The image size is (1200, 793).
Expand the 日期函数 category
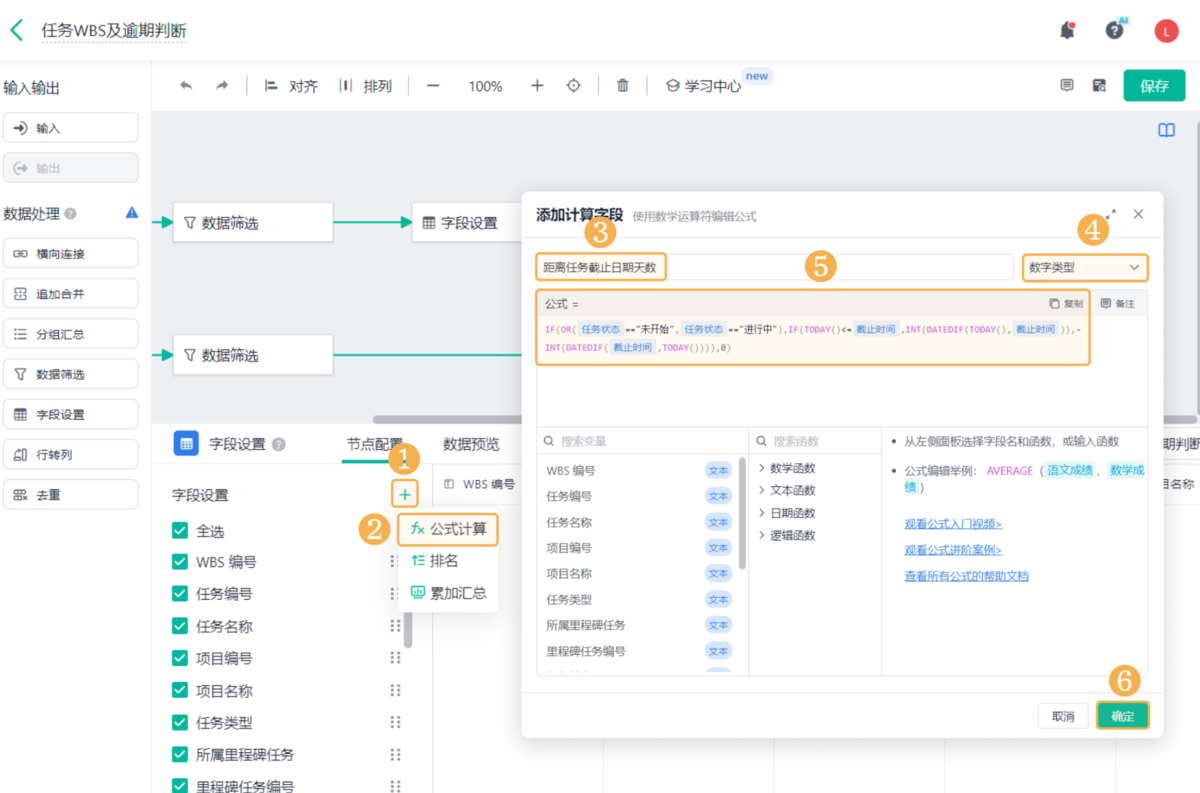792,513
